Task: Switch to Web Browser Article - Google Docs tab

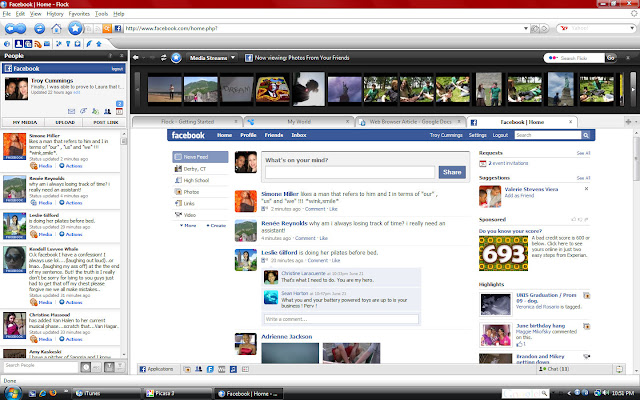Action: (x=410, y=122)
